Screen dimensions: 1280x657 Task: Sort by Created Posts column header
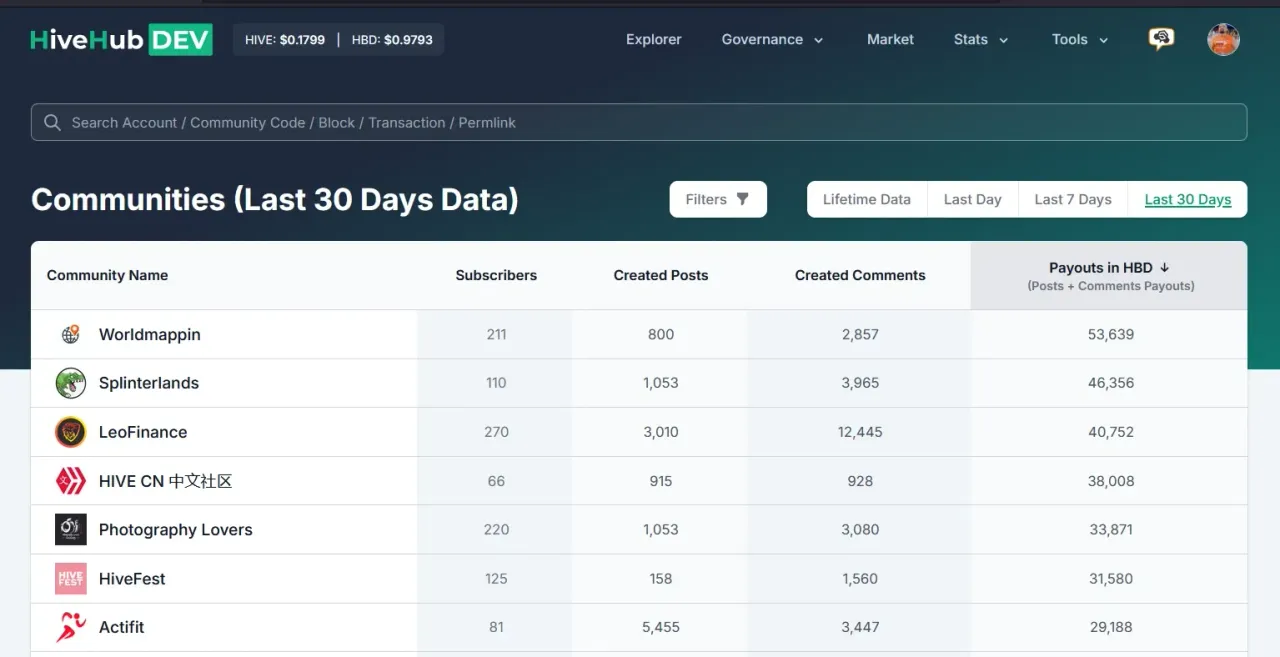pos(661,275)
